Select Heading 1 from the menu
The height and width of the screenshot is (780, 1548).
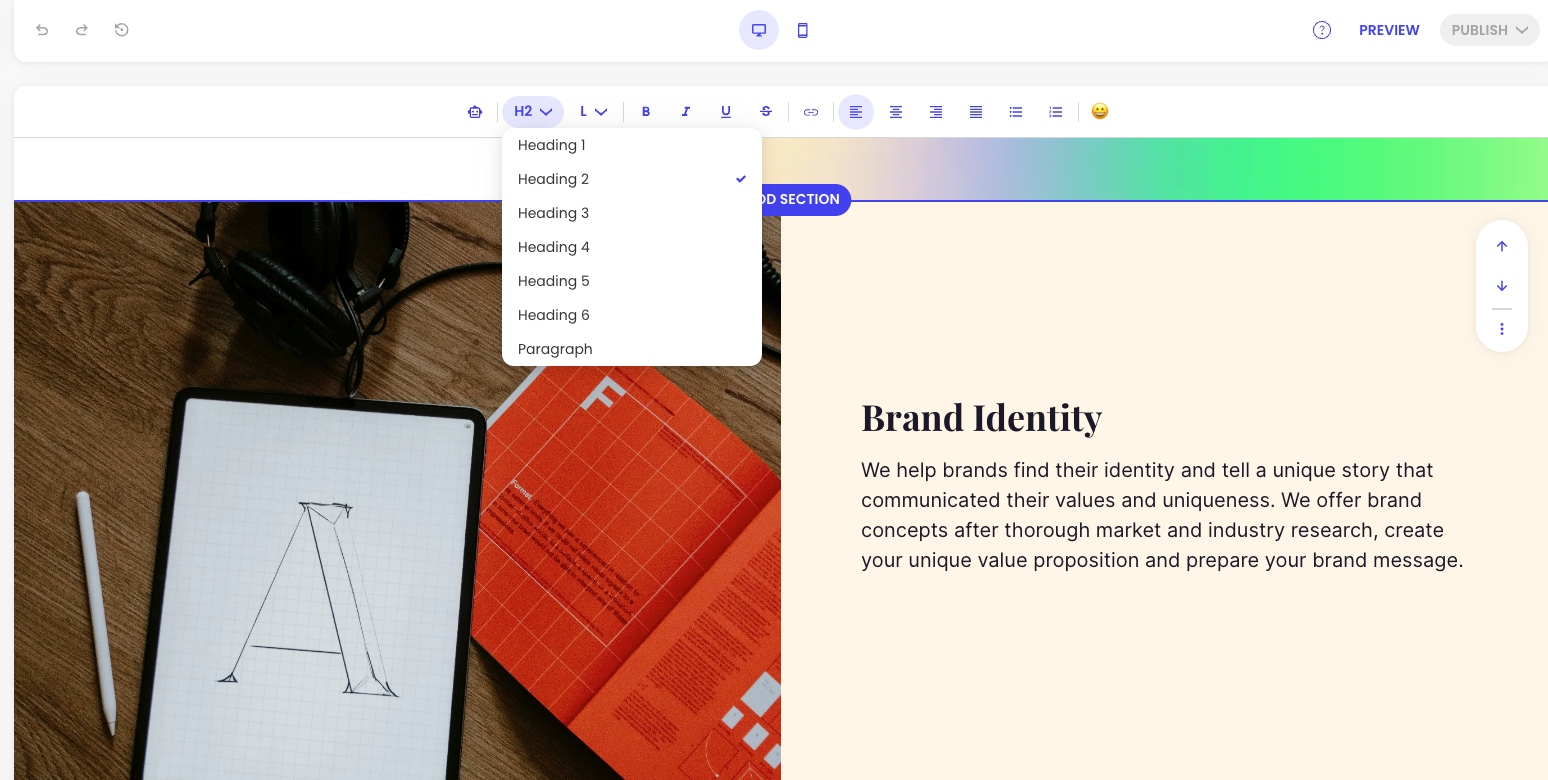(632, 145)
